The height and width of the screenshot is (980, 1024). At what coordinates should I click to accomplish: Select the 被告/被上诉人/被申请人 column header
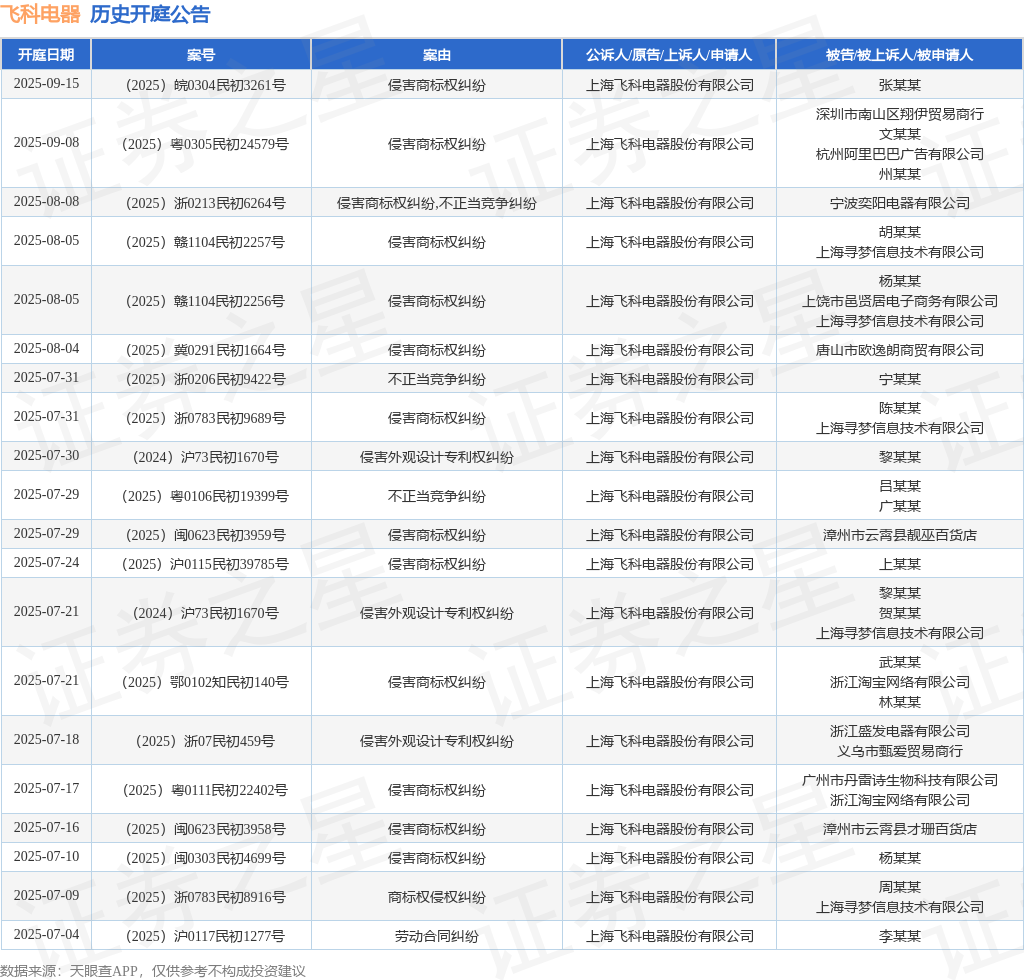point(899,55)
